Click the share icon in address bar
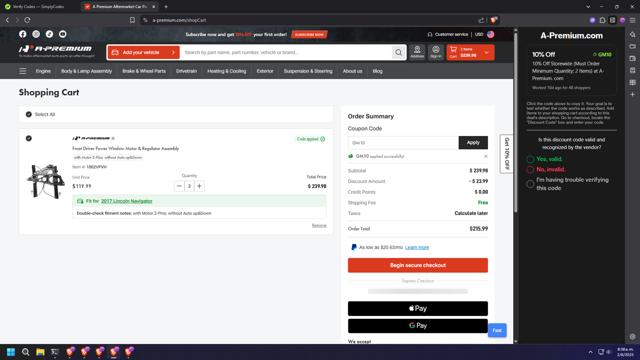This screenshot has width=640, height=360. (x=481, y=20)
